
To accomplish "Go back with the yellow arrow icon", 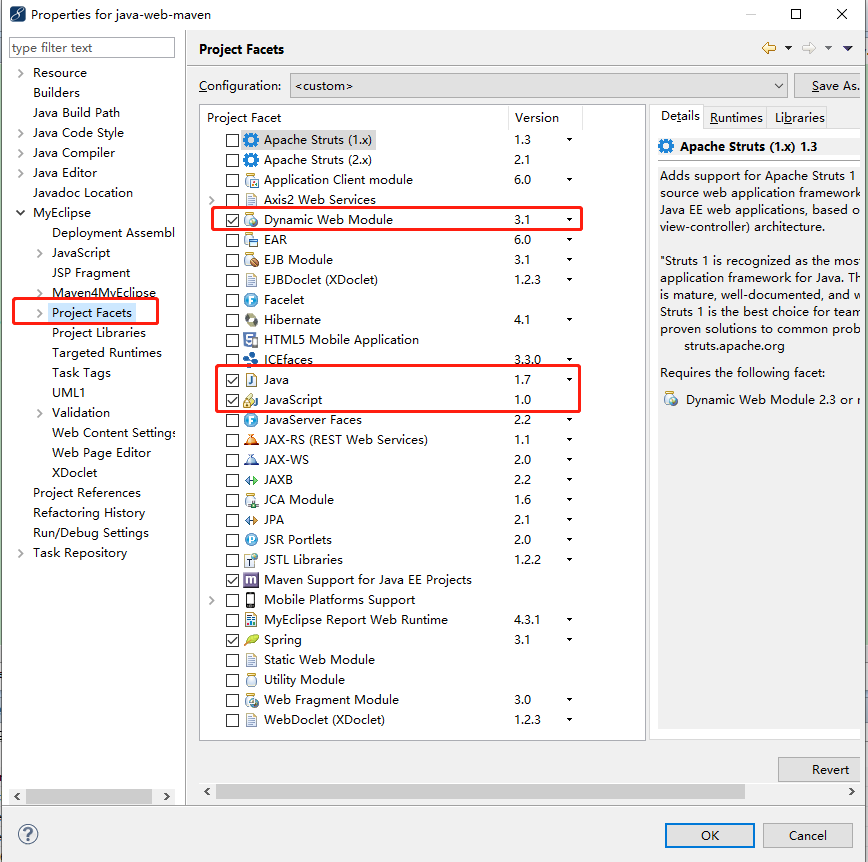I will [x=769, y=48].
